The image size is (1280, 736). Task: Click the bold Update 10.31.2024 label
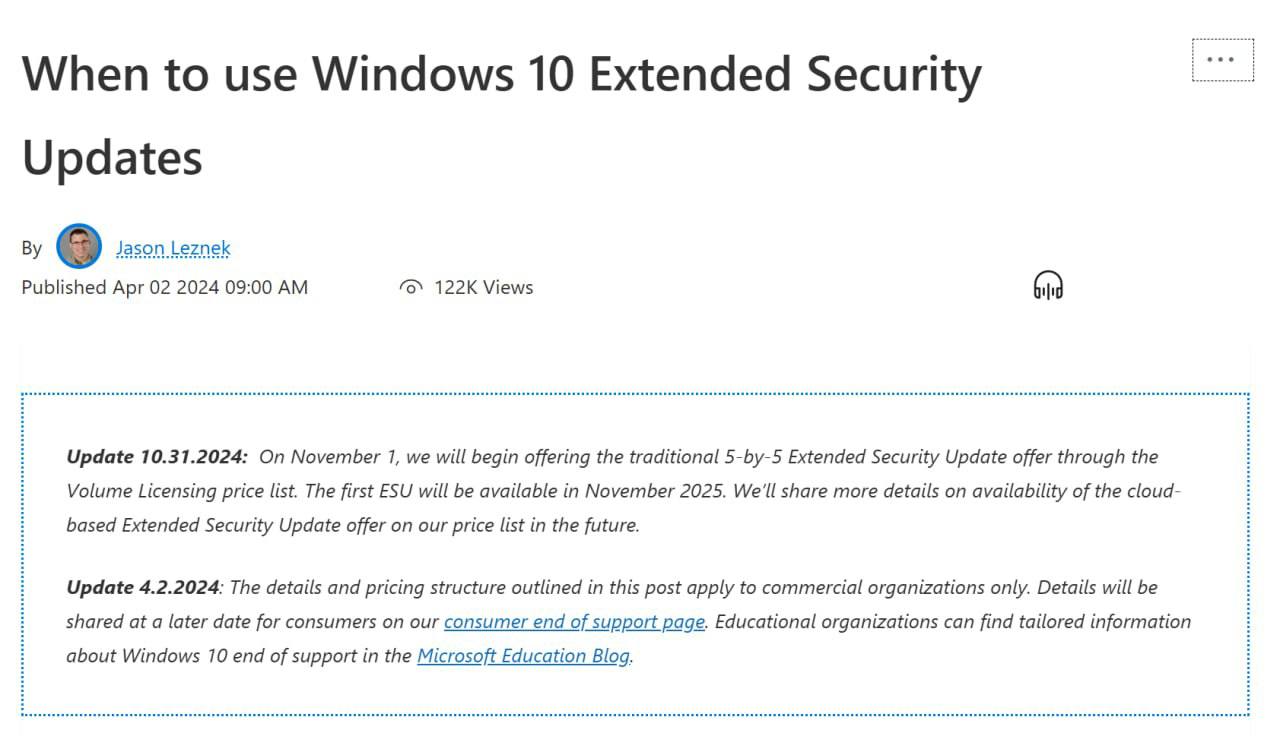click(x=156, y=457)
